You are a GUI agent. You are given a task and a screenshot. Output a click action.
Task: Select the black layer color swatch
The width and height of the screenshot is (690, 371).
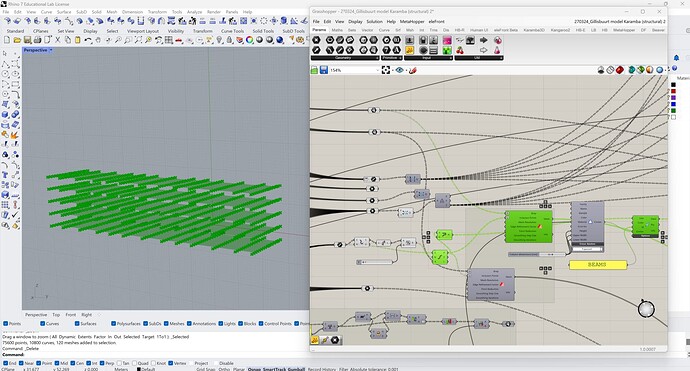(x=673, y=84)
